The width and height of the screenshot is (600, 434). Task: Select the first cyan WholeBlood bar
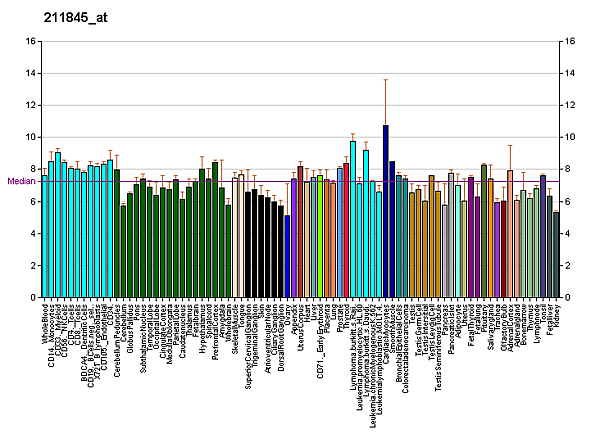[45, 236]
